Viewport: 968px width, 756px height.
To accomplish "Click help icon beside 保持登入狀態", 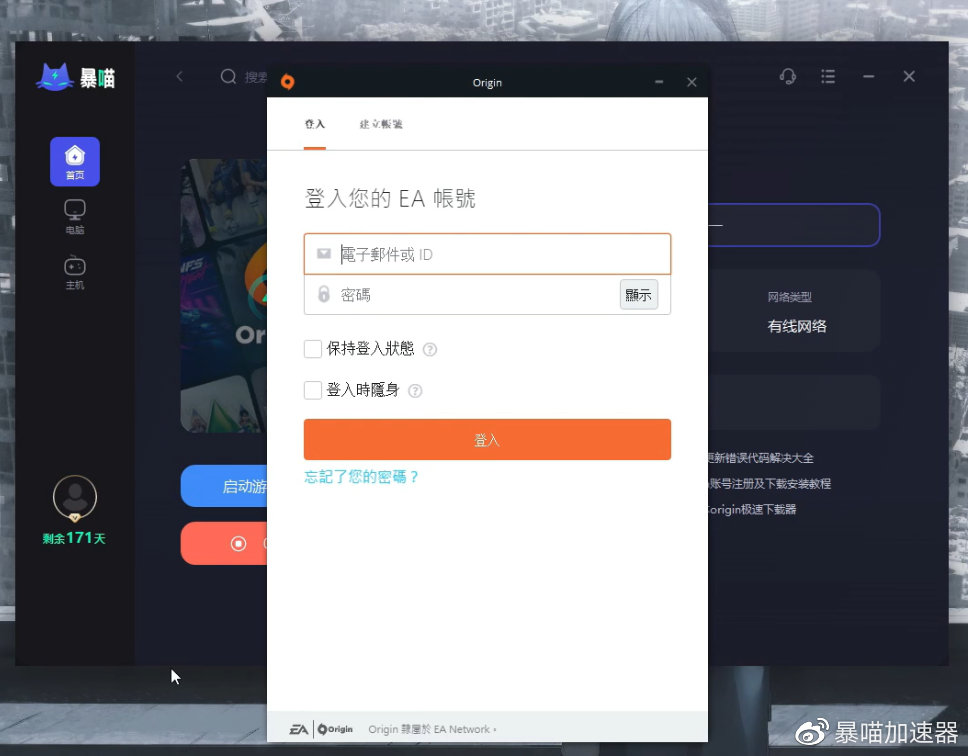I will tap(430, 349).
